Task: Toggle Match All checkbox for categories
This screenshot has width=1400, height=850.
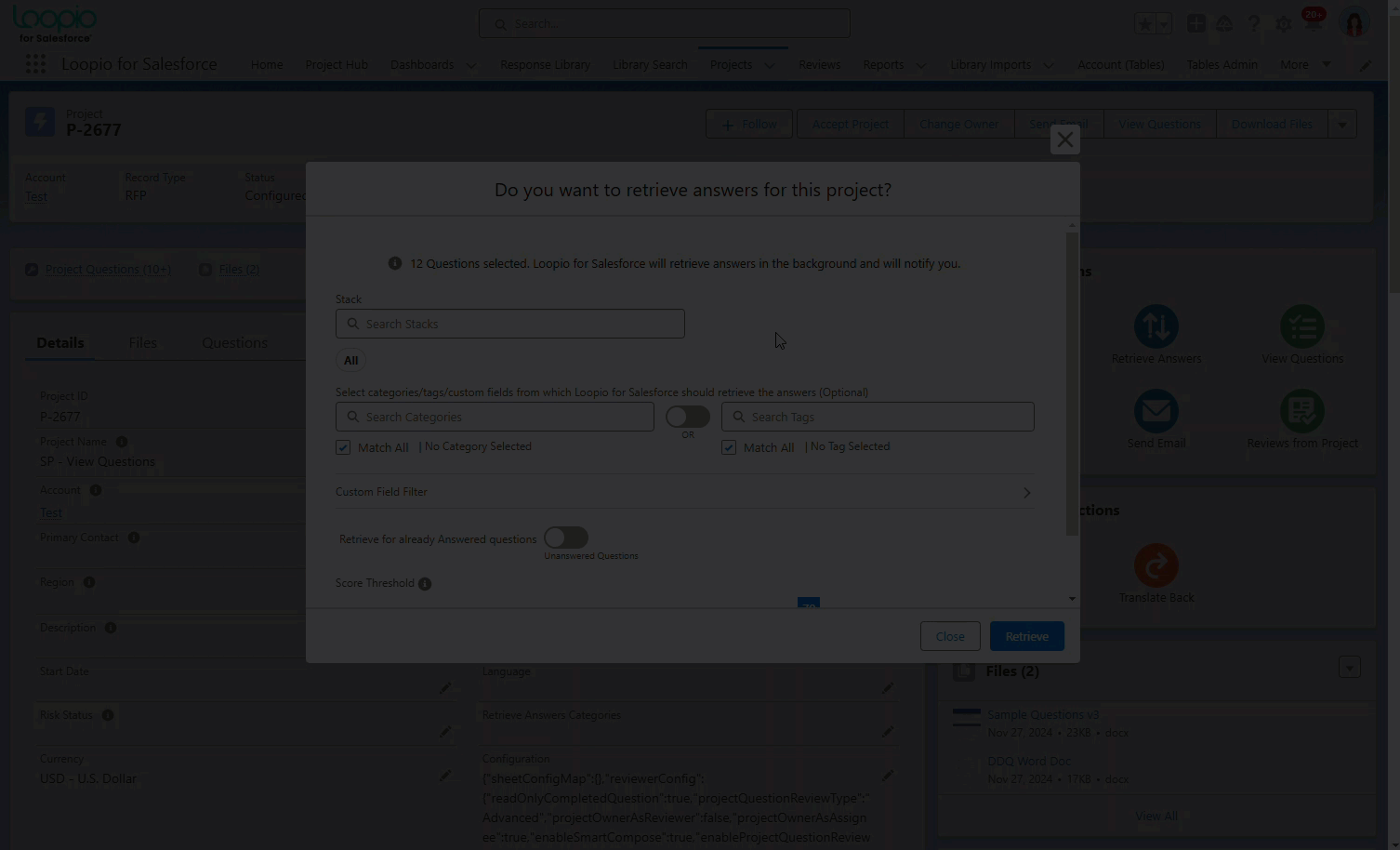Action: [344, 447]
